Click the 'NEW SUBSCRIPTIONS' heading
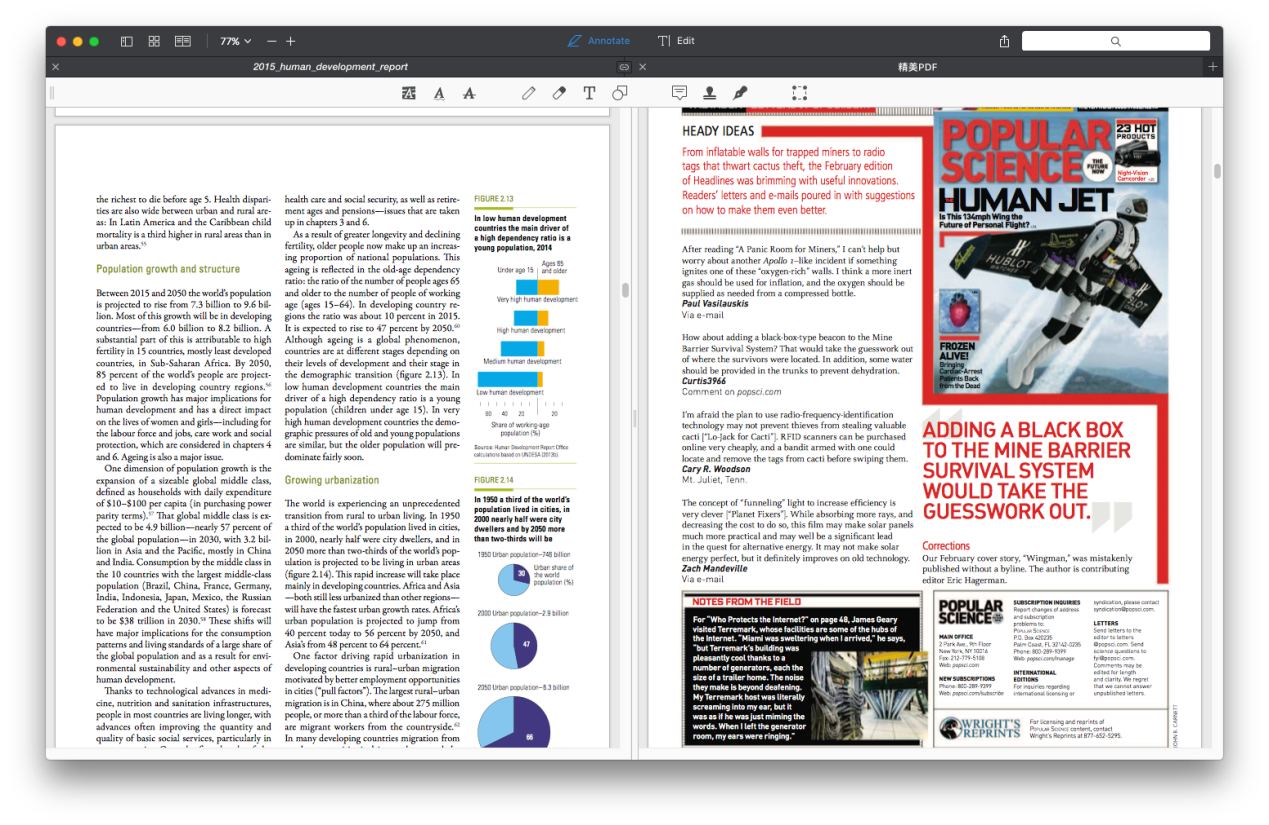The width and height of the screenshot is (1269, 825). tap(966, 679)
